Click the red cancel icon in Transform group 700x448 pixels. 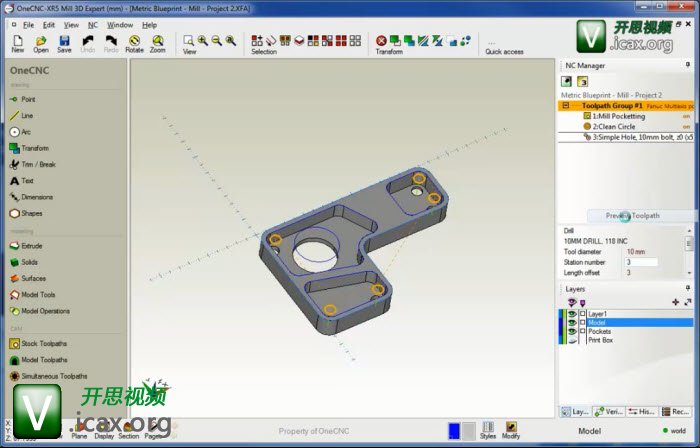click(x=381, y=41)
